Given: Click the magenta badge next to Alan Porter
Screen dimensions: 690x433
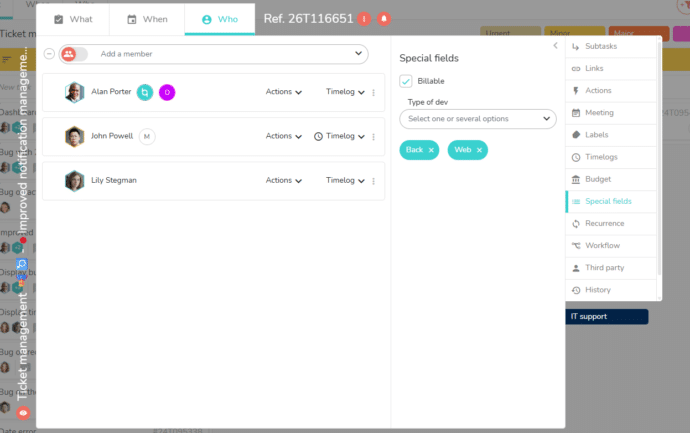Looking at the screenshot, I should 167,92.
